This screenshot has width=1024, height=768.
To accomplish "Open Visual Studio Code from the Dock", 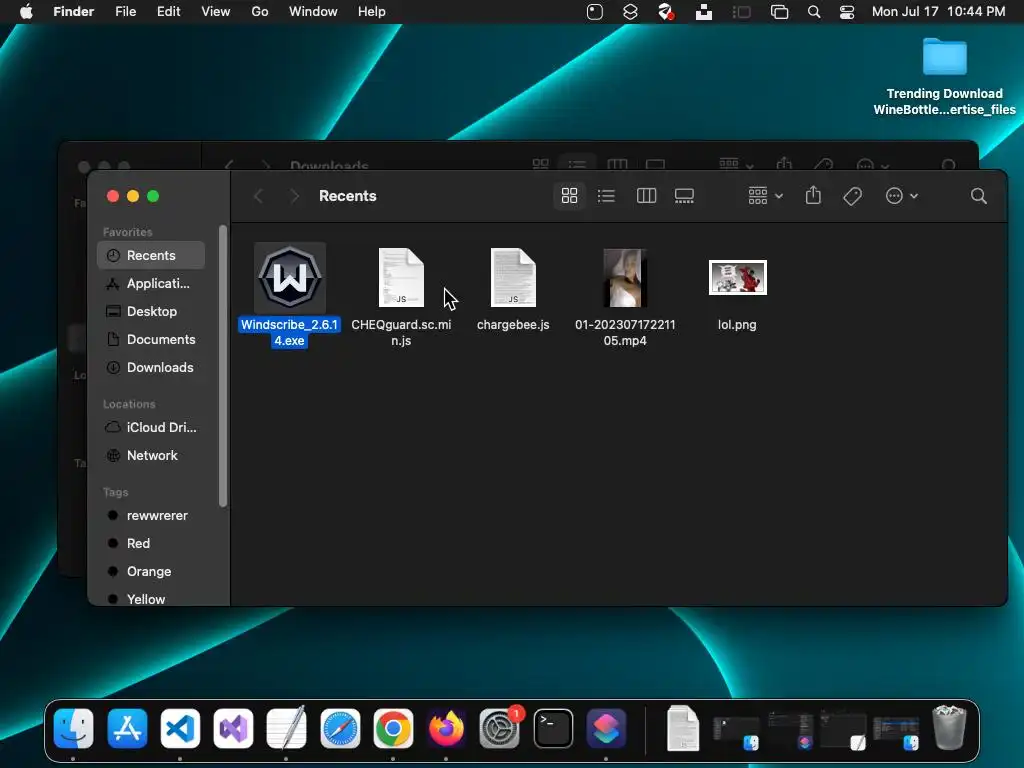I will click(x=180, y=728).
